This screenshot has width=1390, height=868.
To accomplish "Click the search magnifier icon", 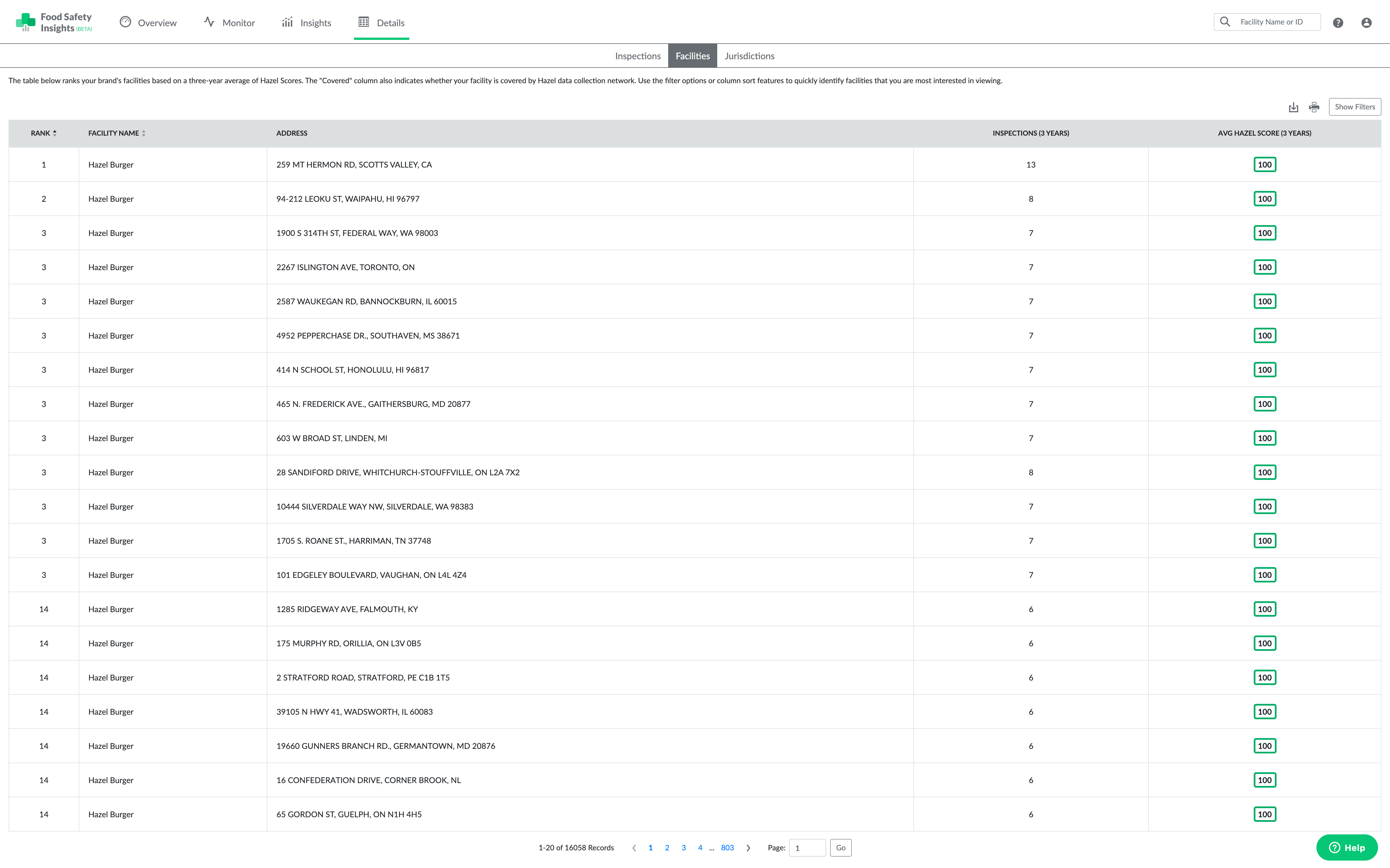I will [x=1225, y=22].
